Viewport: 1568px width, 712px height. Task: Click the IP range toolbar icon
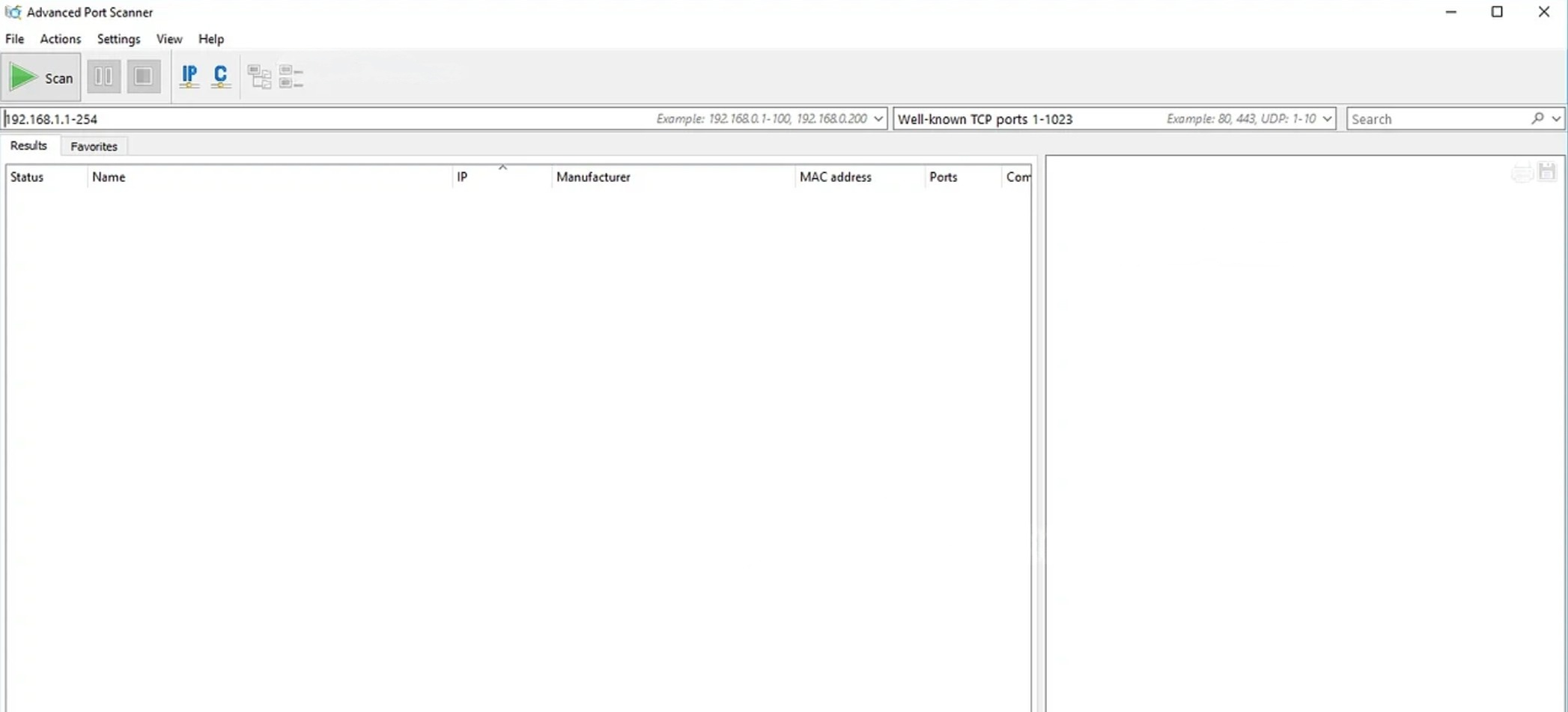(x=189, y=76)
